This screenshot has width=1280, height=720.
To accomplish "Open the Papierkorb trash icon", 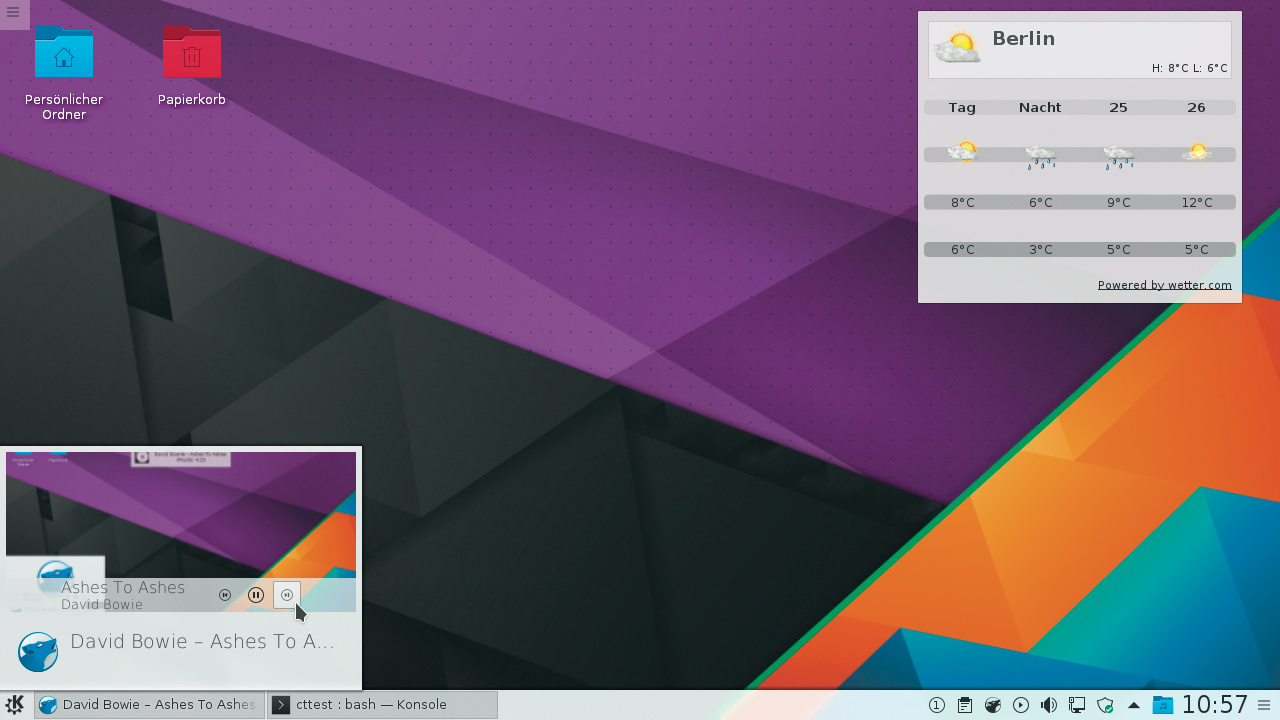I will pyautogui.click(x=192, y=53).
